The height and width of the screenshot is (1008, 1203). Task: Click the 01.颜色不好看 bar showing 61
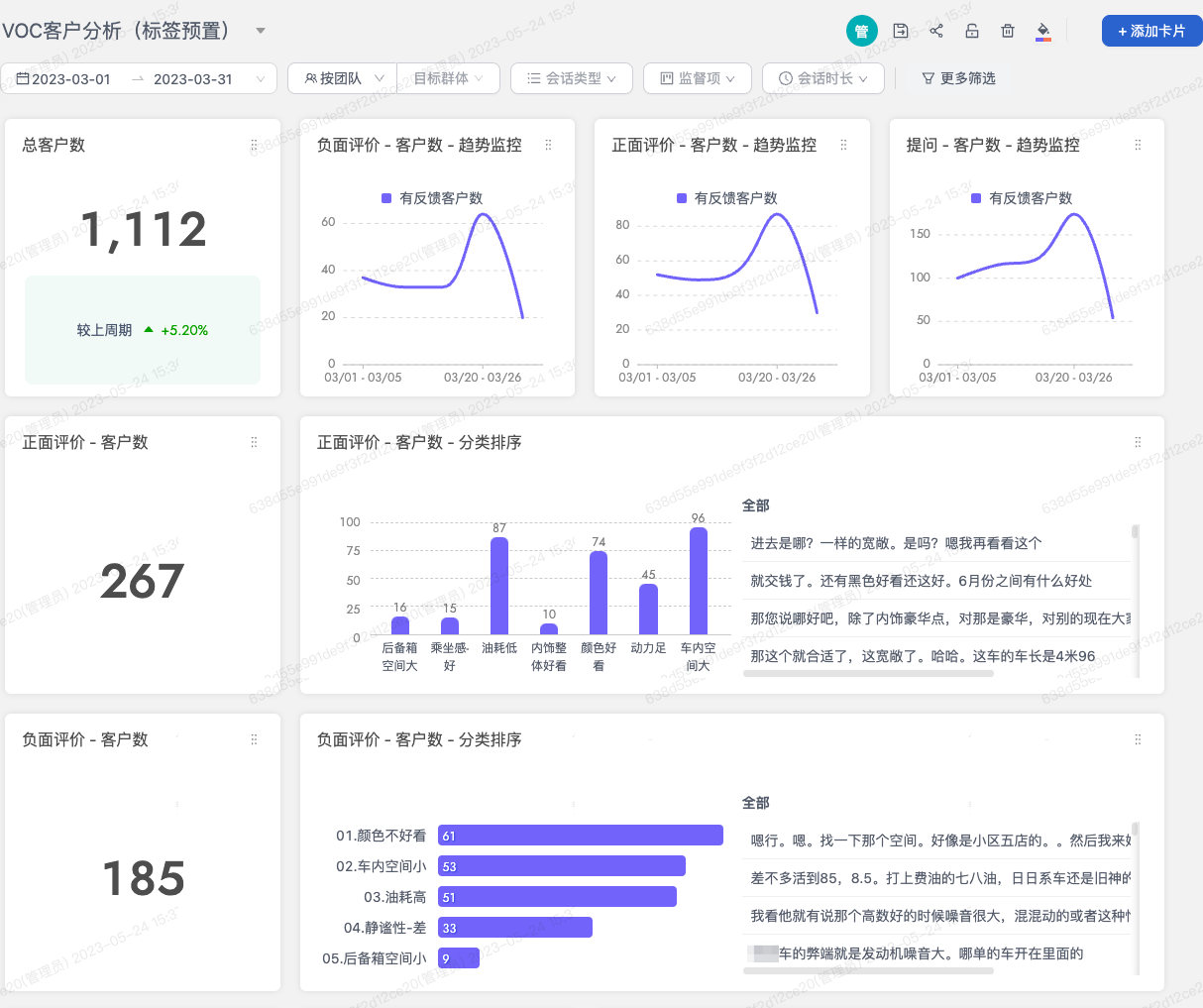[x=581, y=836]
